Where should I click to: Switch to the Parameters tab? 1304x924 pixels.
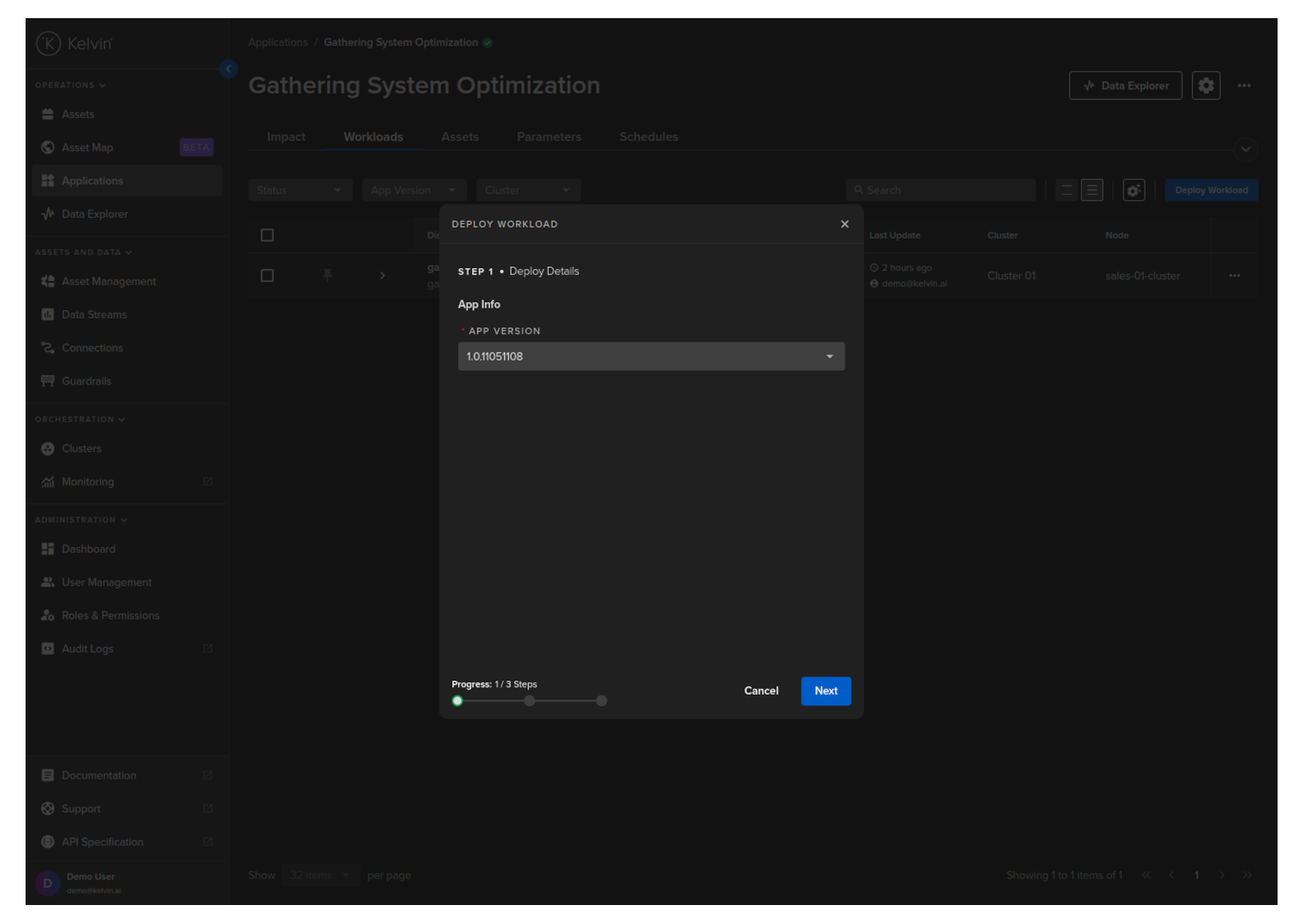coord(549,137)
